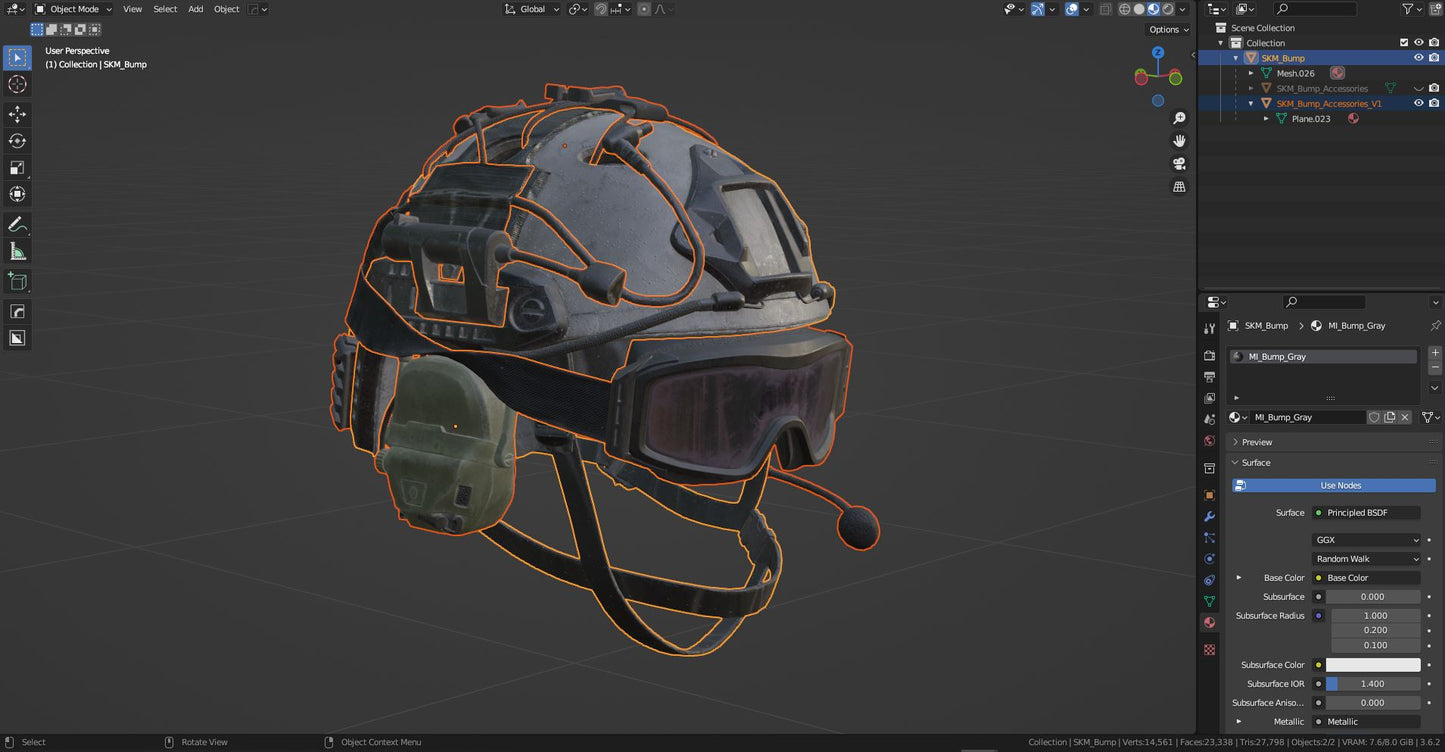Open the Modifiers wrench tab in properties
This screenshot has height=752, width=1445.
[1209, 517]
